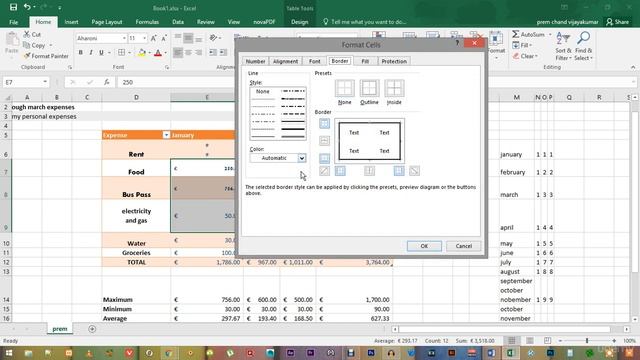Click OK in Format Cells dialog

pyautogui.click(x=424, y=246)
